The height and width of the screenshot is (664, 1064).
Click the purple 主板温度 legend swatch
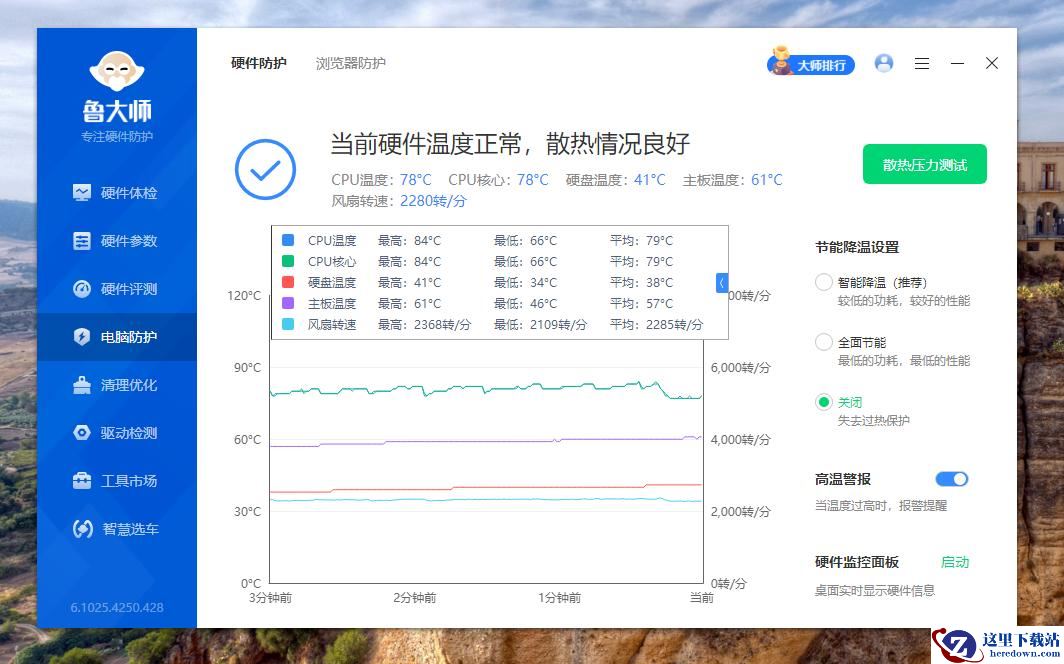click(x=288, y=303)
